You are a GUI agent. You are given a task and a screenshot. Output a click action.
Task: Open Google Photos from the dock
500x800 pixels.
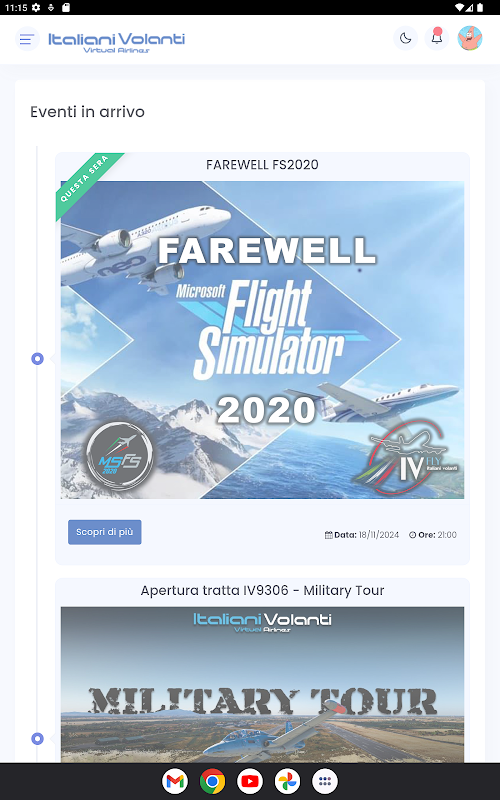(x=287, y=781)
